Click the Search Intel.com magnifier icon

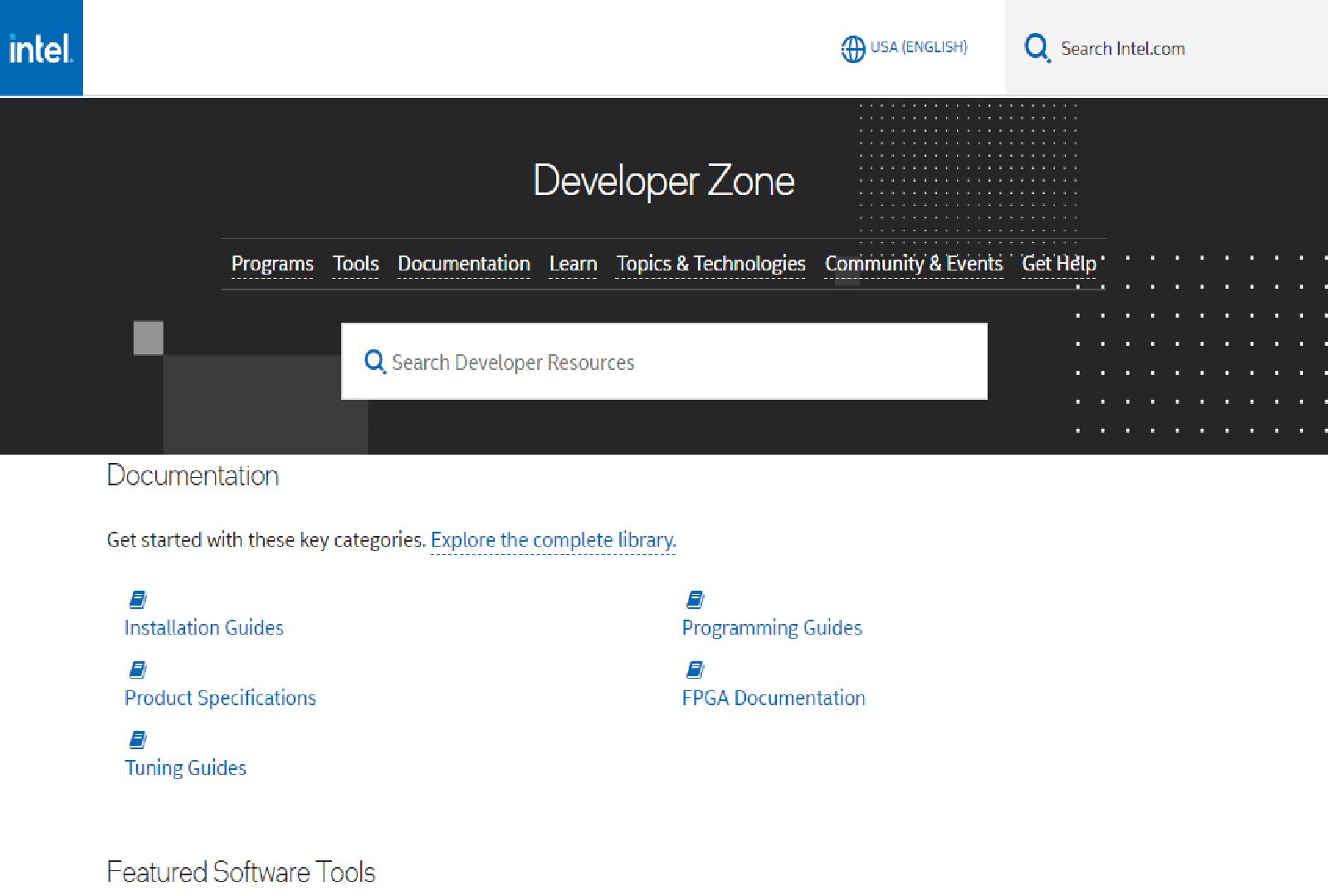[1037, 48]
